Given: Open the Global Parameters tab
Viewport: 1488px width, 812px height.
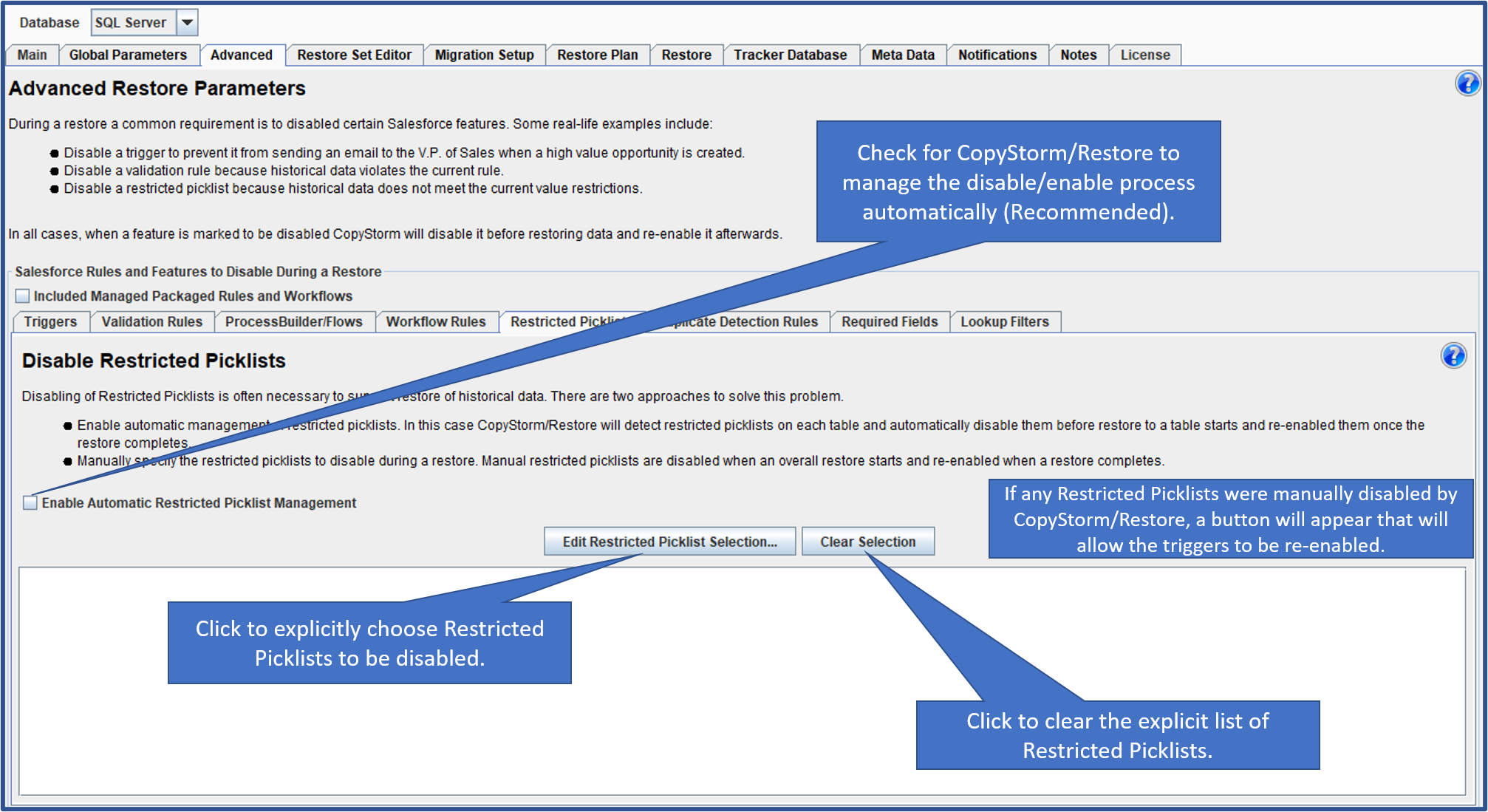Looking at the screenshot, I should [x=128, y=55].
